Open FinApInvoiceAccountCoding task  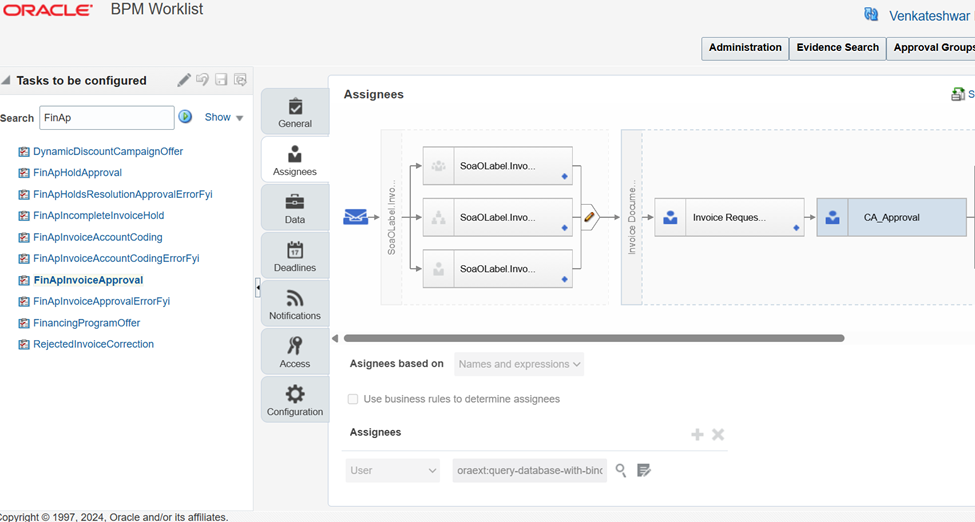(98, 237)
